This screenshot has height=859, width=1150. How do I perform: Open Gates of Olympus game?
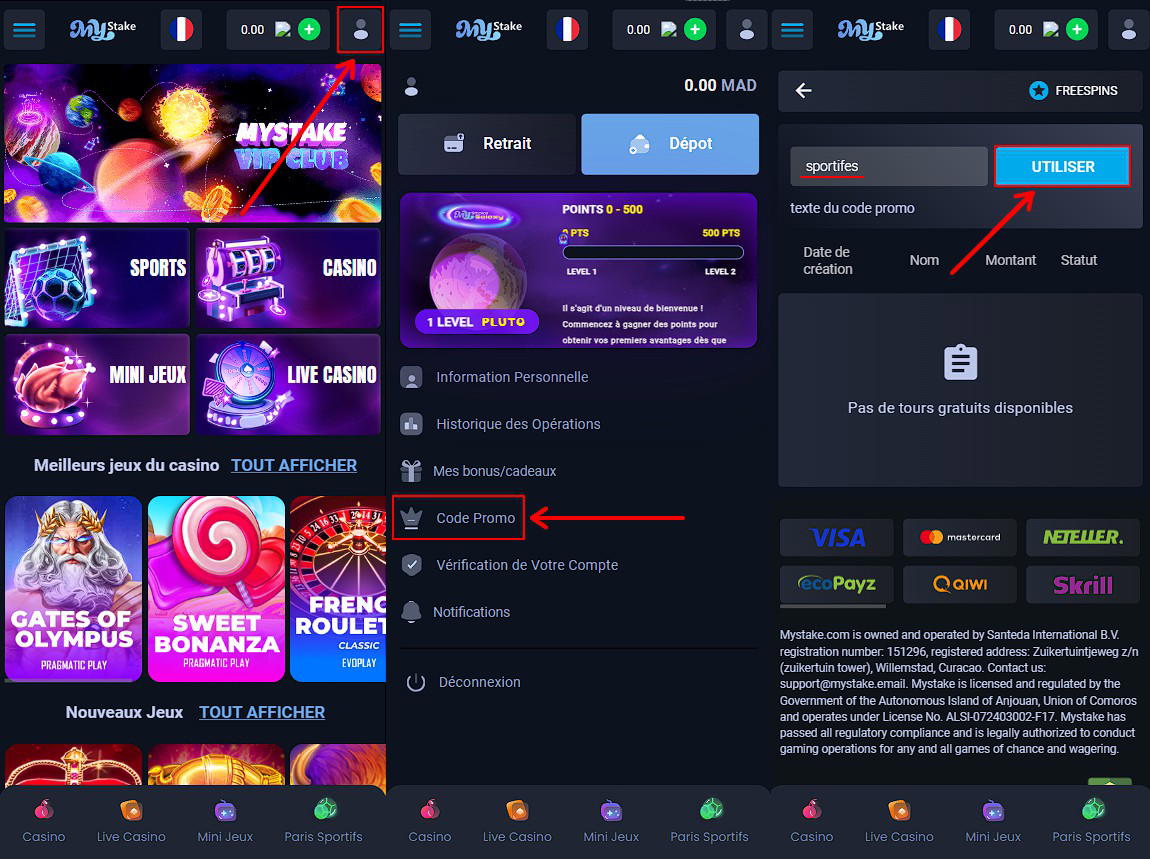pos(73,588)
